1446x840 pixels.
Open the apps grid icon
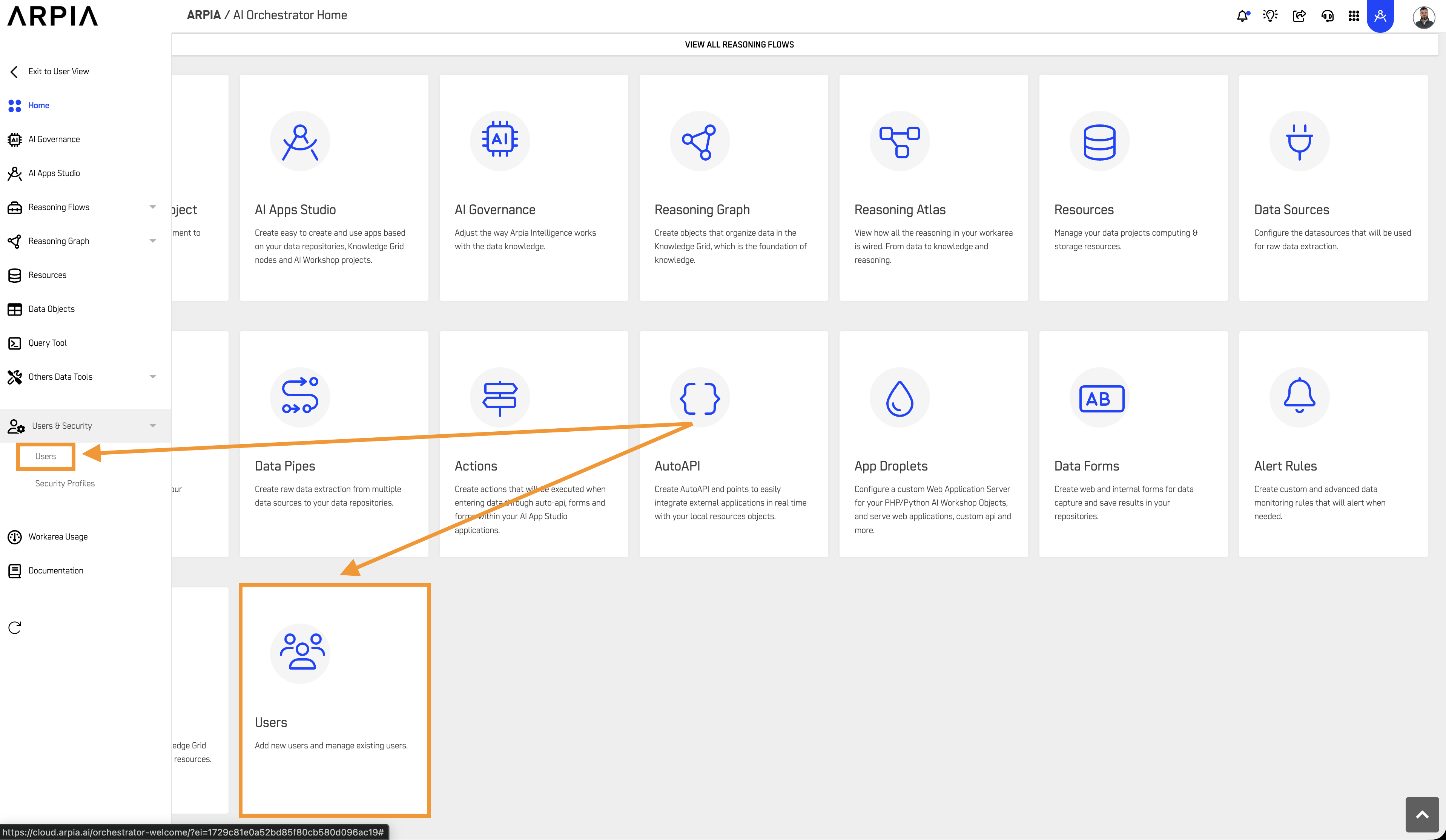(1354, 15)
